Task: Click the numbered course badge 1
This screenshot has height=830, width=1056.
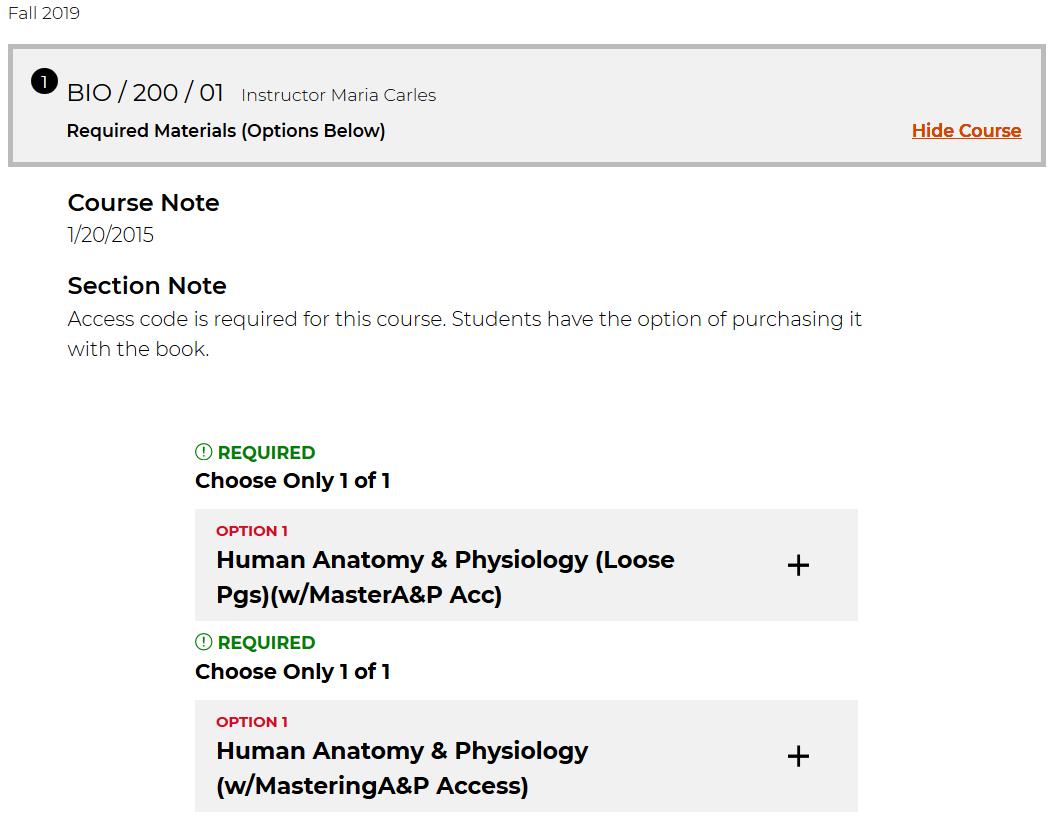Action: tap(44, 82)
